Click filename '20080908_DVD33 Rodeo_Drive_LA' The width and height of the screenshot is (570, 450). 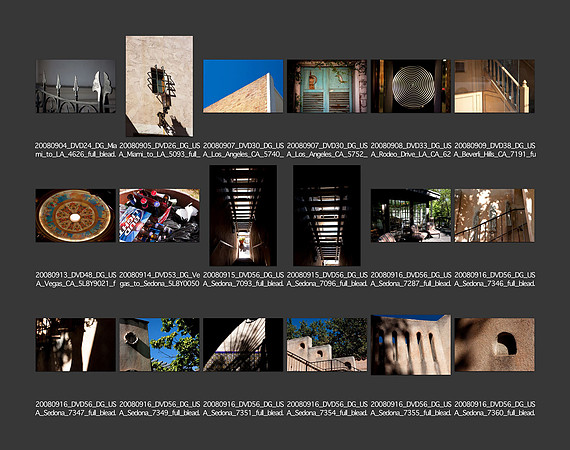pyautogui.click(x=411, y=150)
